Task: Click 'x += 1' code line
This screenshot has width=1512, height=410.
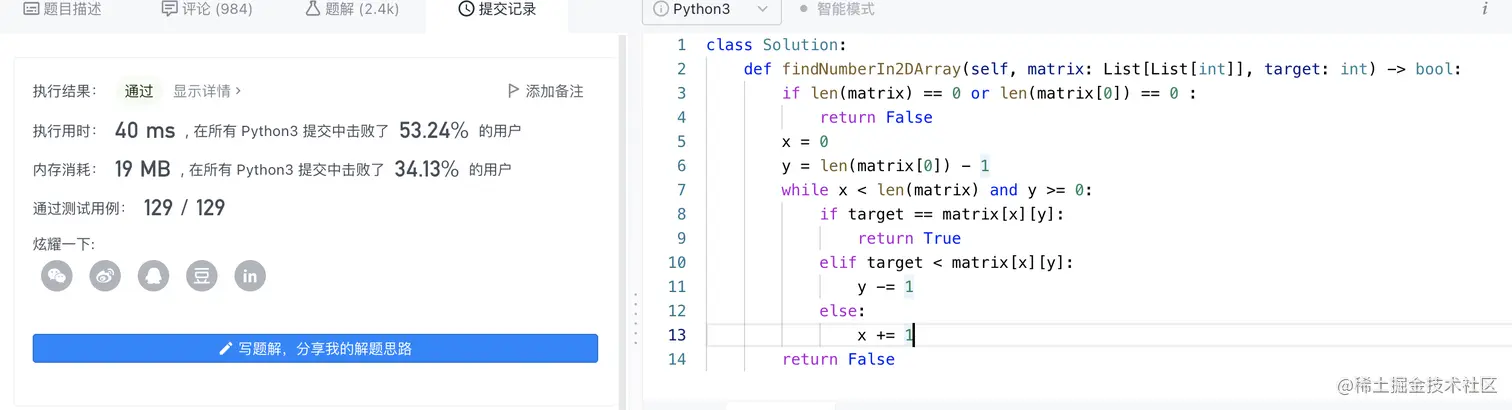Action: click(886, 335)
